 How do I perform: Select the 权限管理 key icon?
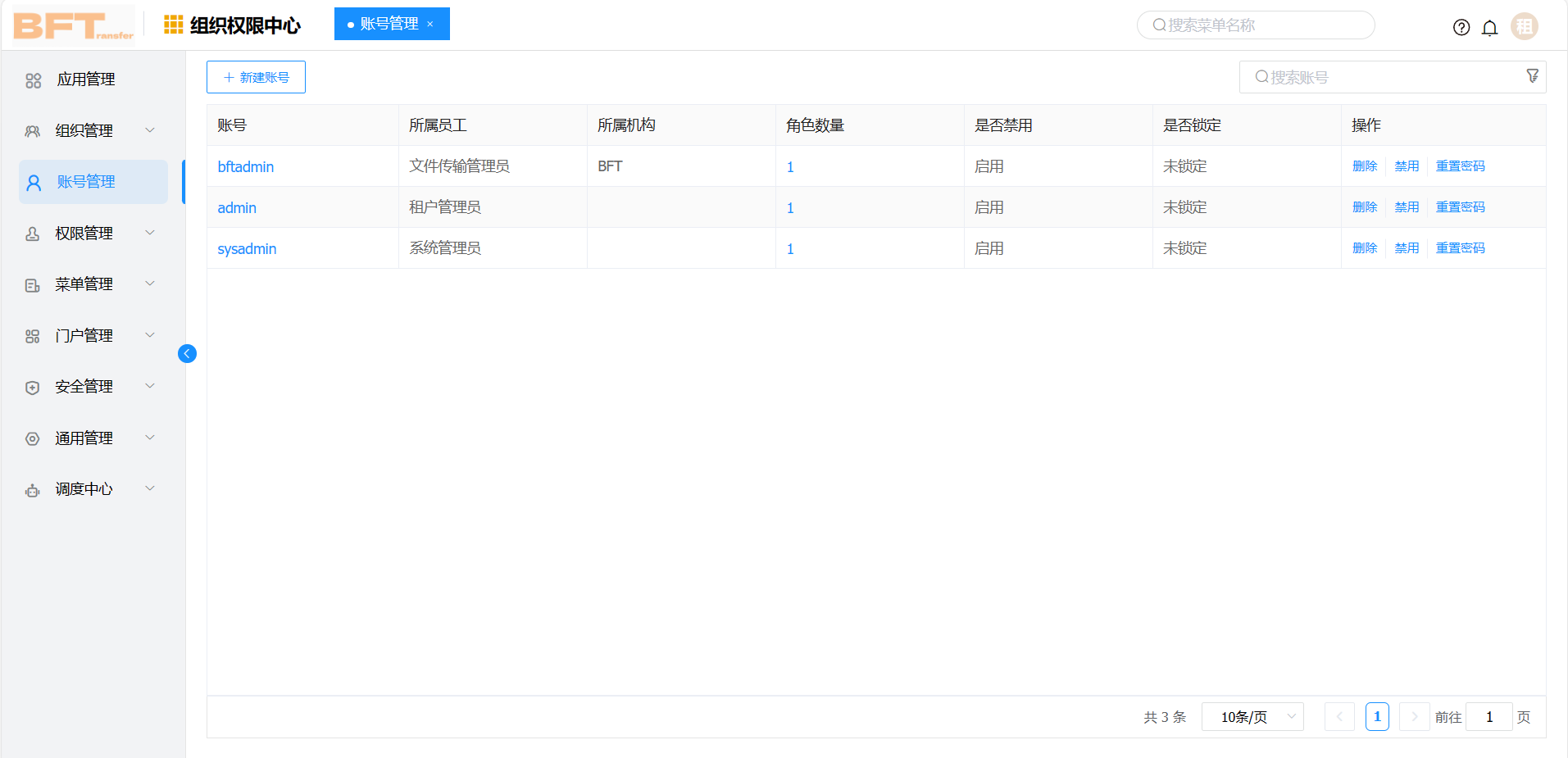(32, 233)
